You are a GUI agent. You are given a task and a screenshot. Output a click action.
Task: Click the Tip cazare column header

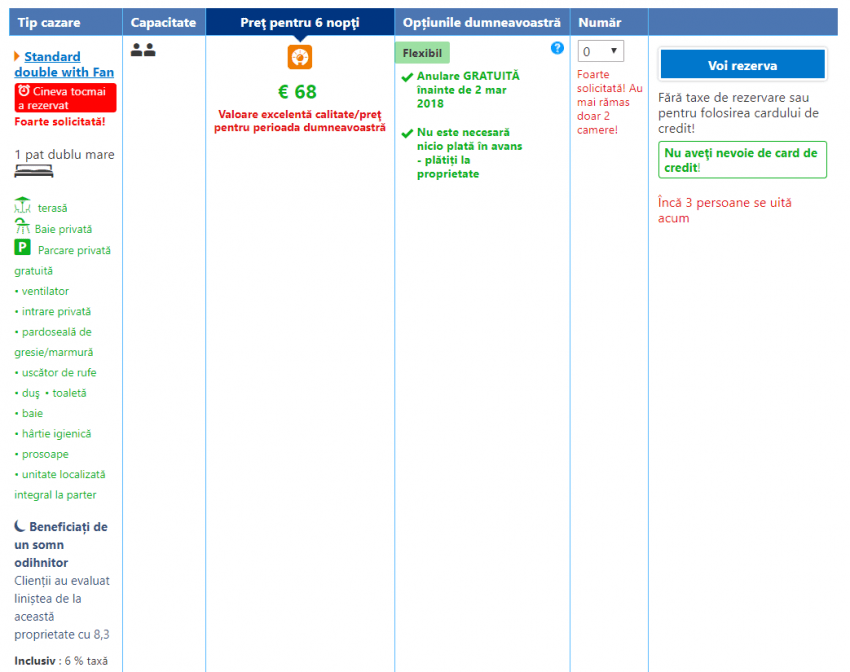click(x=49, y=22)
